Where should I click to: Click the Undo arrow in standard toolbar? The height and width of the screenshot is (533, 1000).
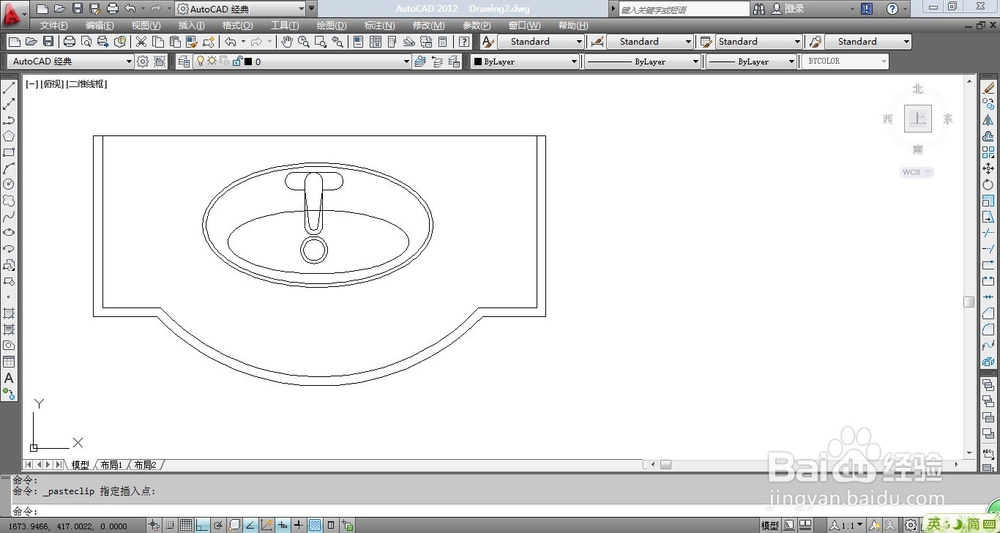coord(230,42)
